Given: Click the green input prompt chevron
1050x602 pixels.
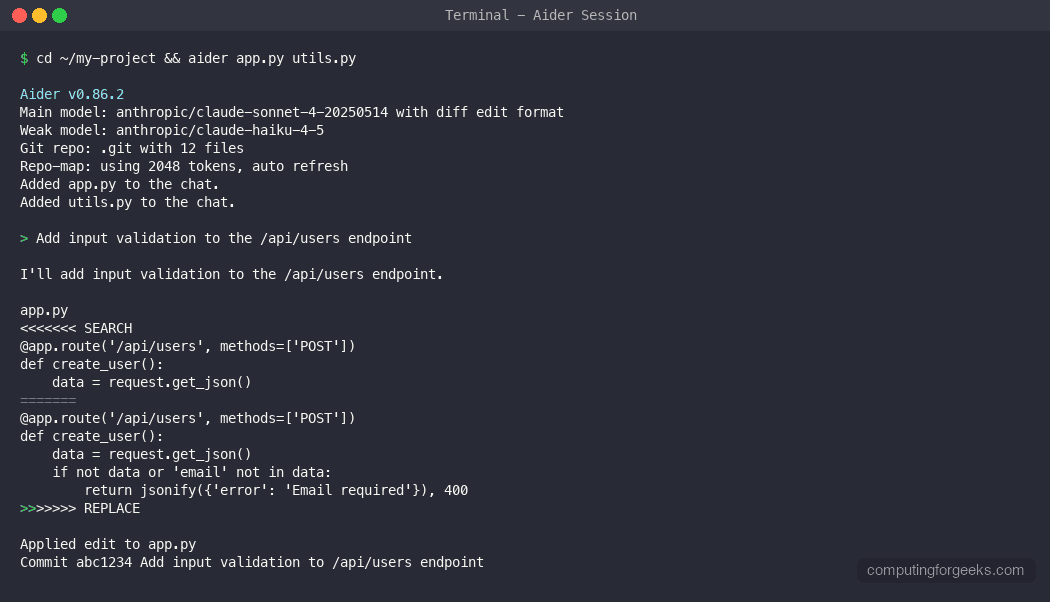Looking at the screenshot, I should (23, 238).
